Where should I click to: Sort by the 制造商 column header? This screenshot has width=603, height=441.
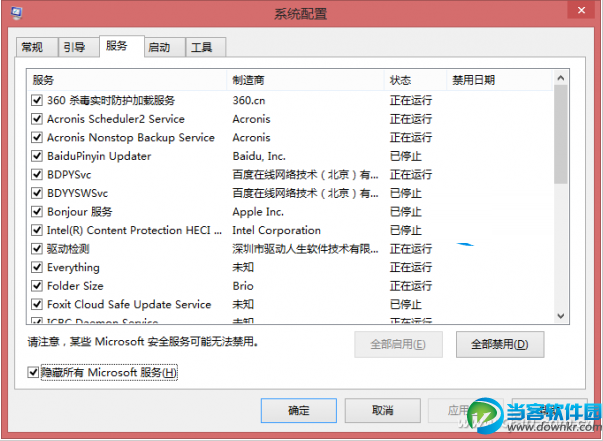(306, 80)
